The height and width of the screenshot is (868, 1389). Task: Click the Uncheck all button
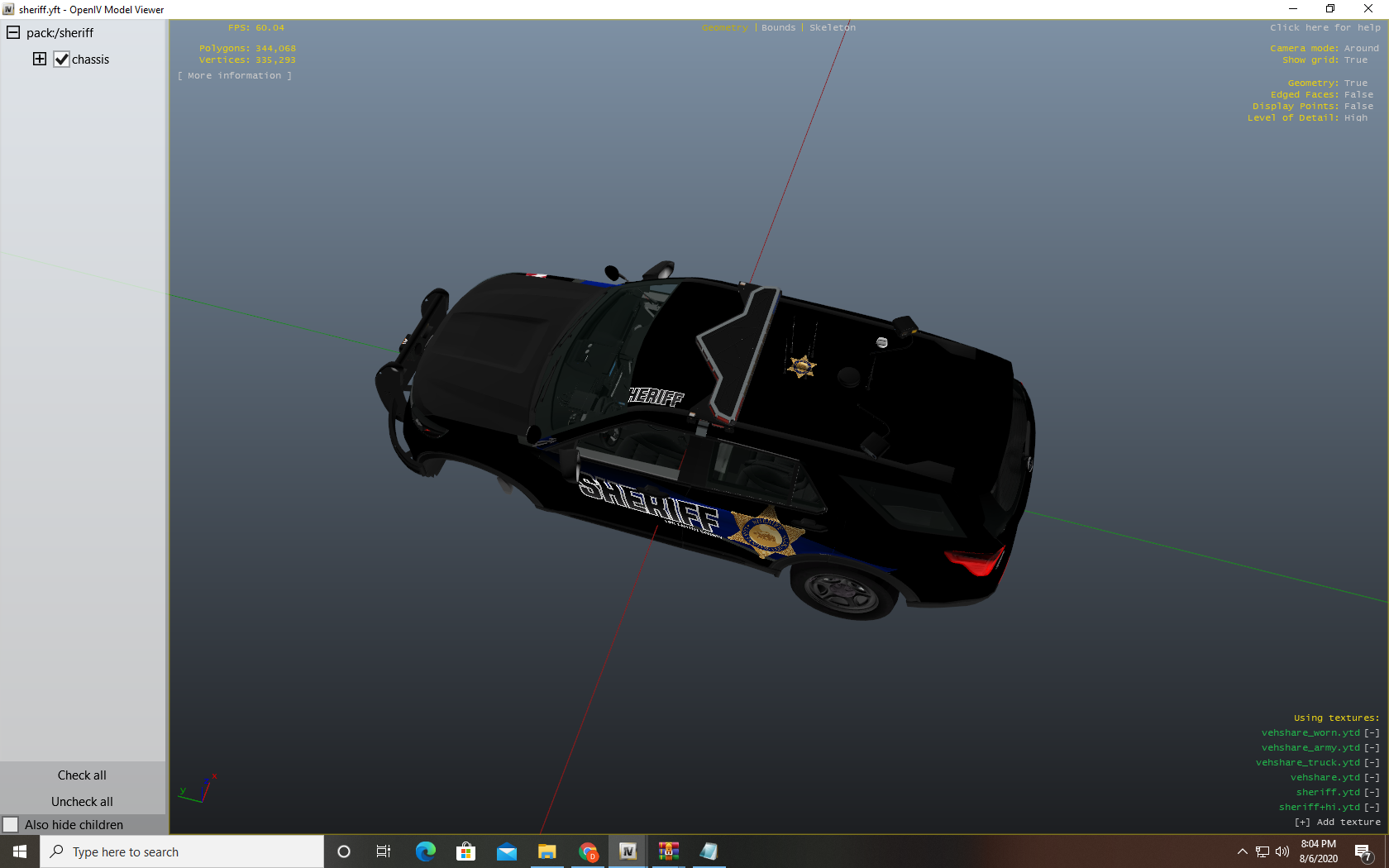point(82,802)
